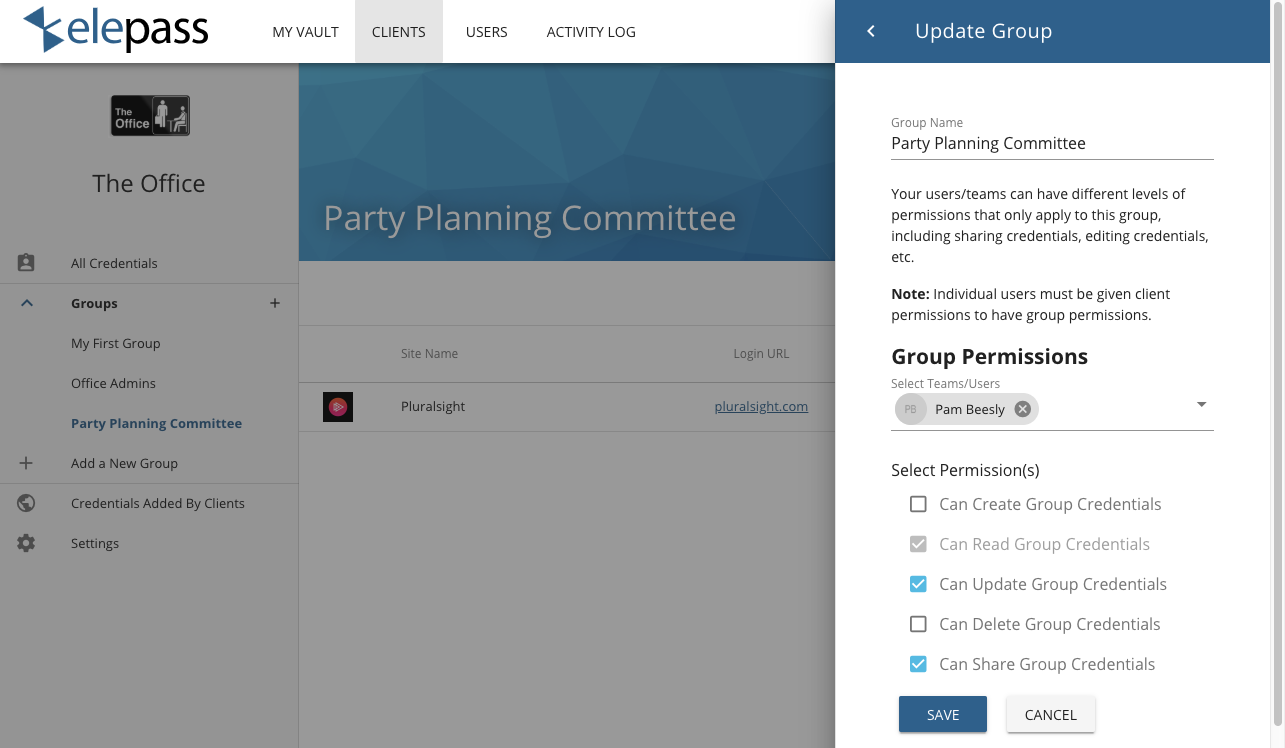Viewport: 1285px width, 748px height.
Task: Click inside the Group Name field
Action: pyautogui.click(x=1050, y=143)
